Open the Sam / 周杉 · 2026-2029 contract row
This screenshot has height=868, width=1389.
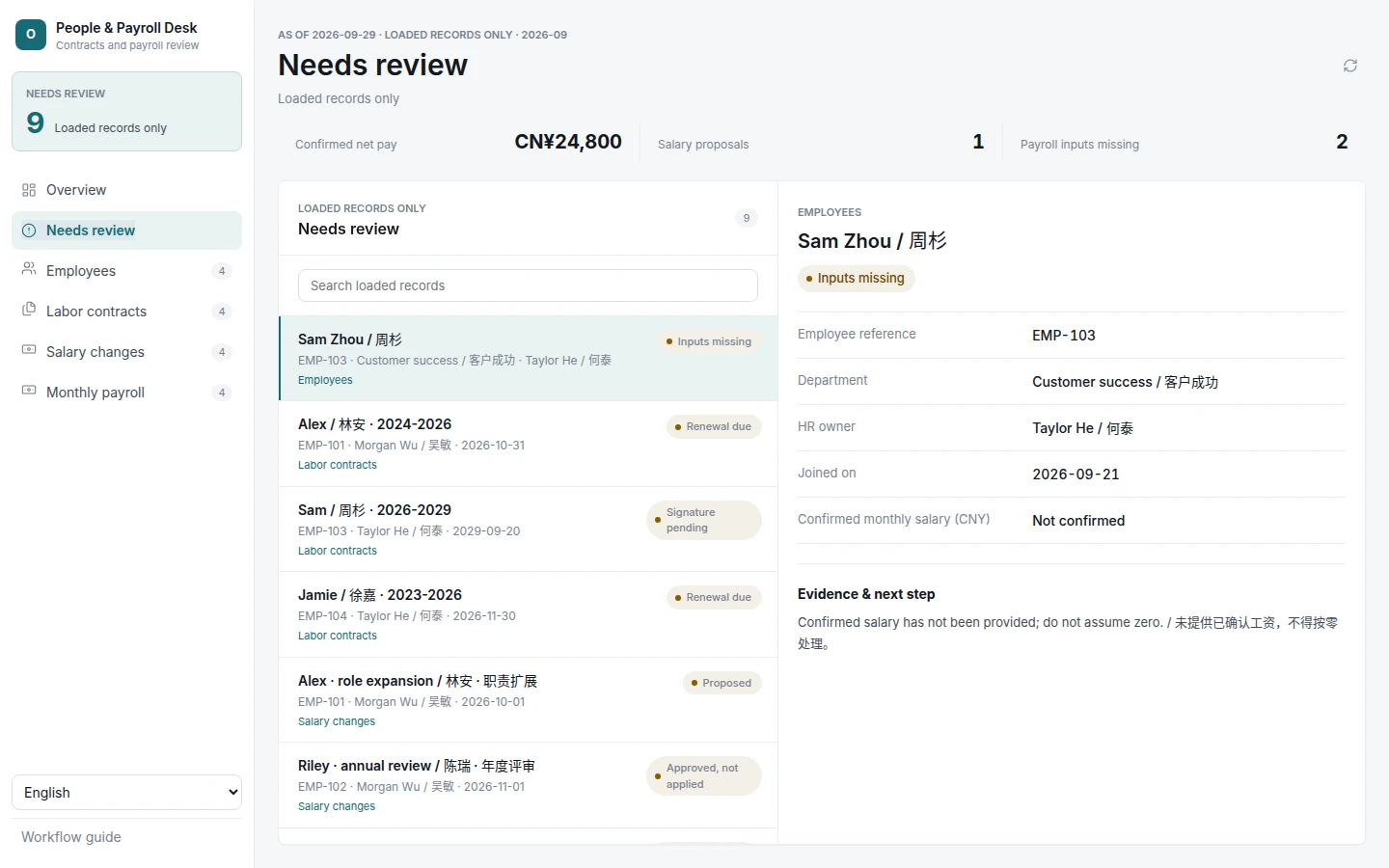pyautogui.click(x=528, y=529)
